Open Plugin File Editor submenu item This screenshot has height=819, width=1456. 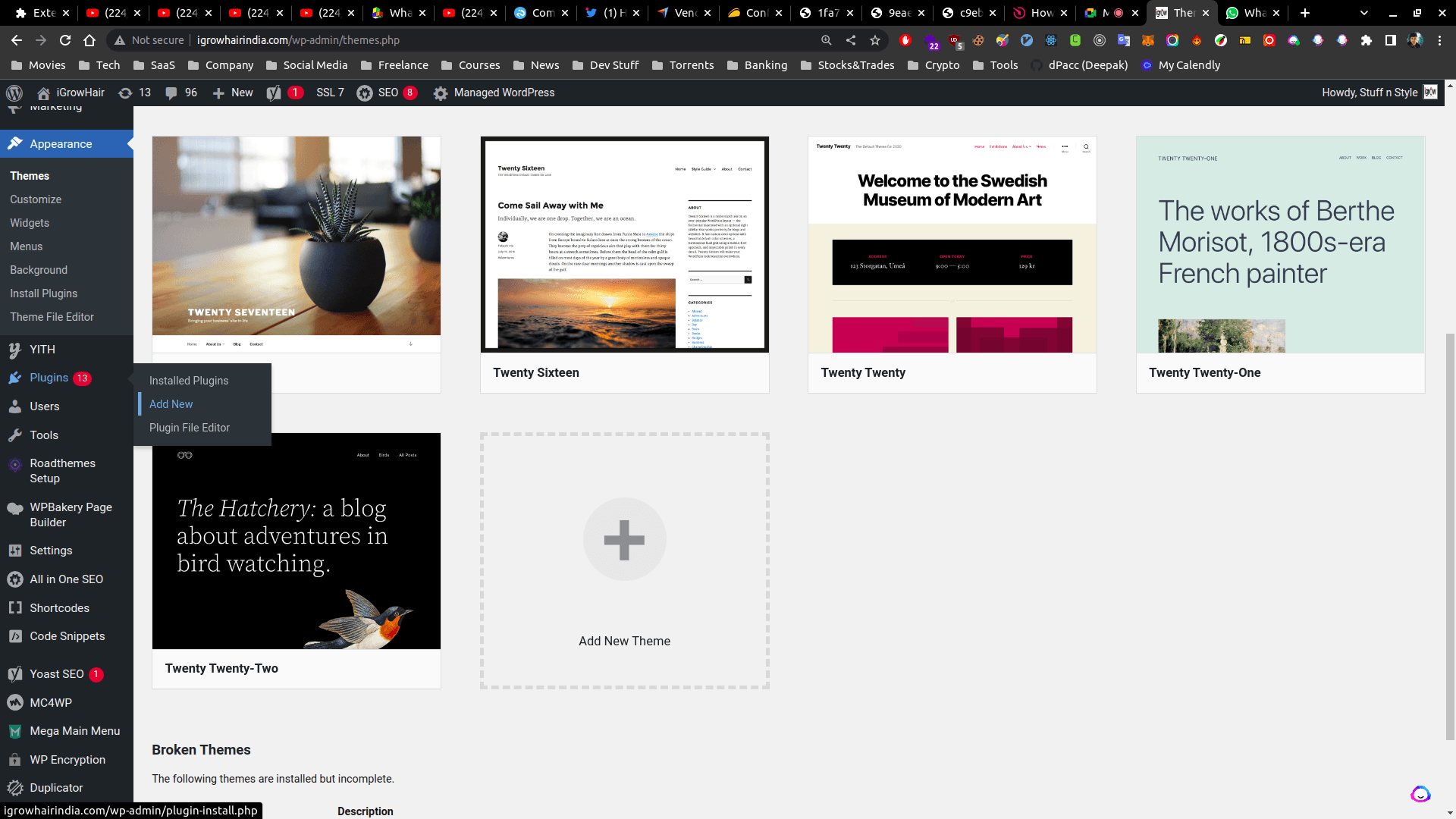tap(189, 428)
